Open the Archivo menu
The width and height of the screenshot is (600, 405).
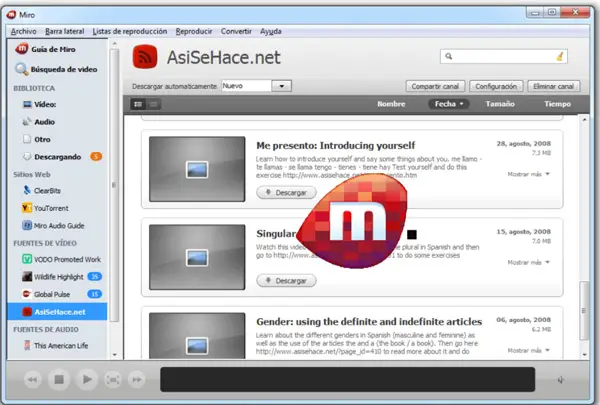tap(24, 31)
